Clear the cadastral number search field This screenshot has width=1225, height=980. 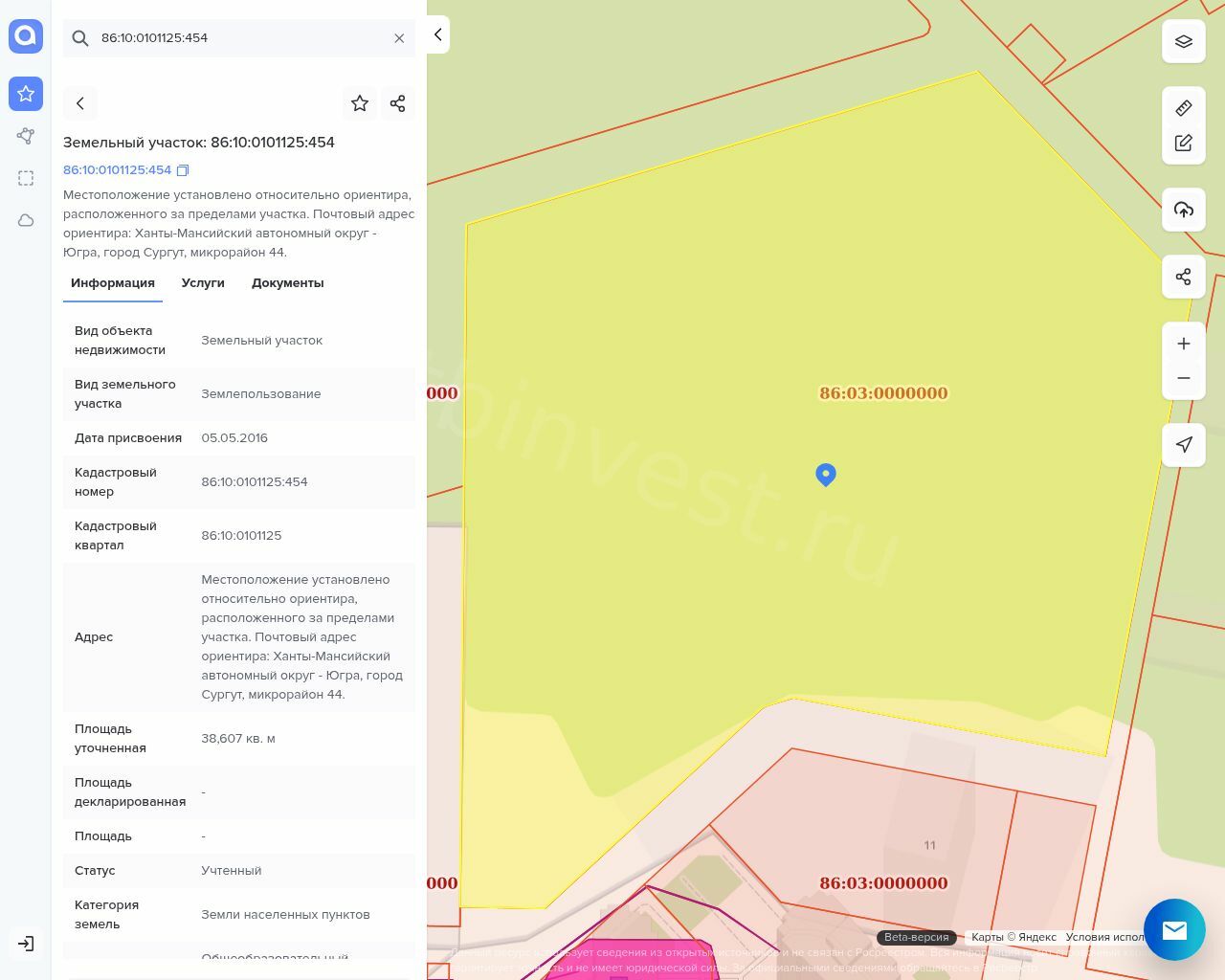pyautogui.click(x=399, y=38)
